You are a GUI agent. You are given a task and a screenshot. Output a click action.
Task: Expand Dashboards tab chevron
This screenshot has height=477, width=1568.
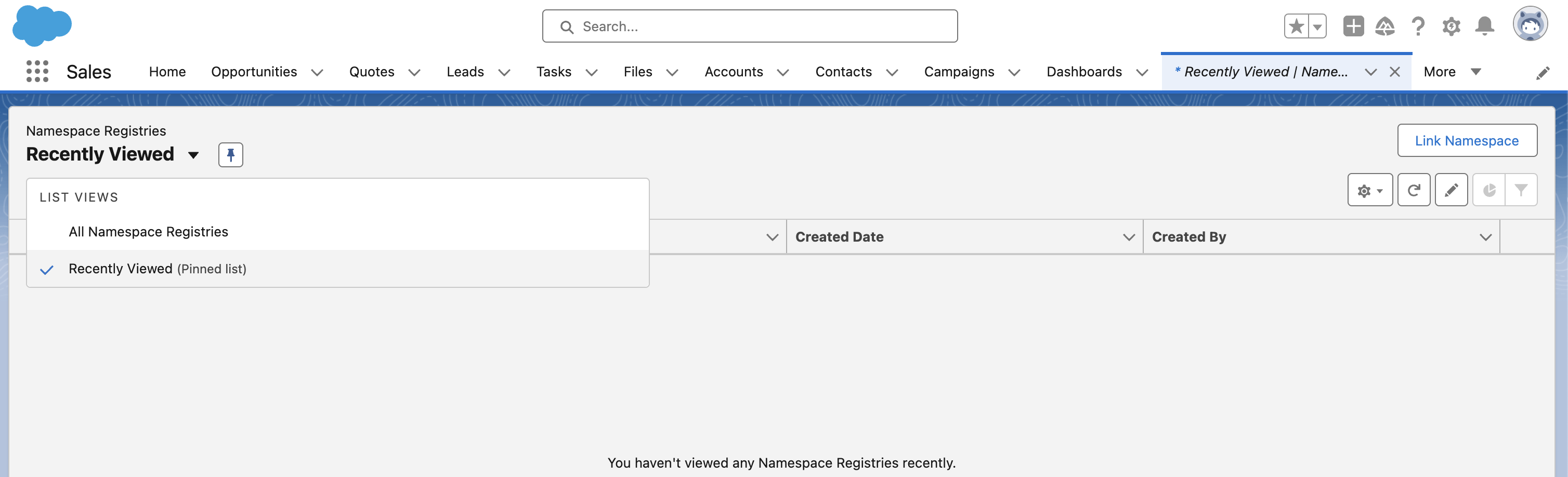1143,72
